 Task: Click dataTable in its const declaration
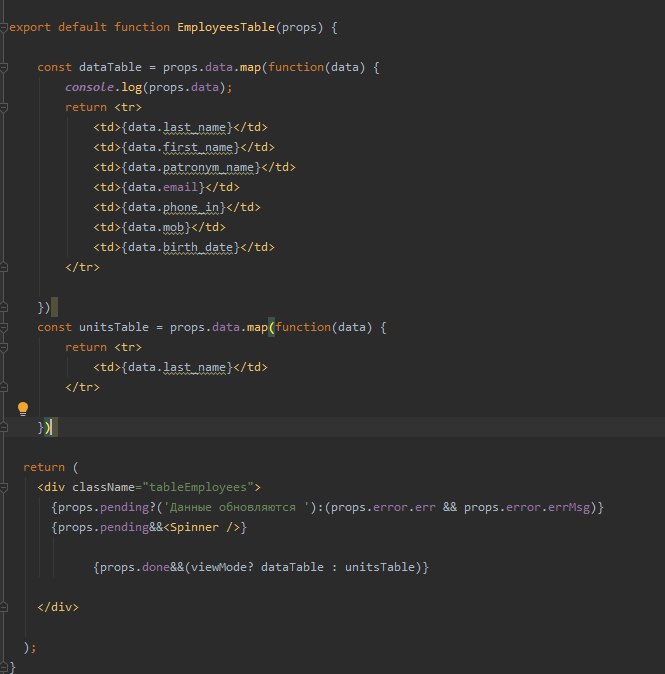[x=110, y=67]
